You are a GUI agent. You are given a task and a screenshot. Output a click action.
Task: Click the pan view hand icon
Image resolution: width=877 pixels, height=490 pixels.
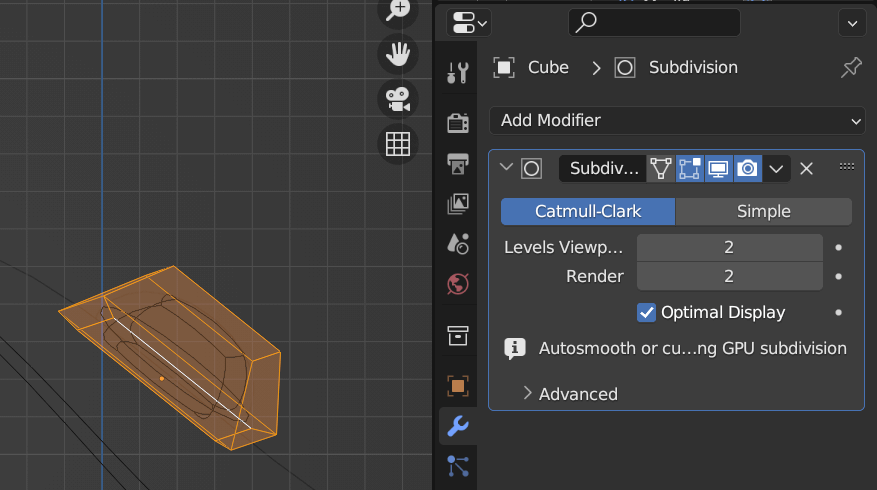click(398, 54)
